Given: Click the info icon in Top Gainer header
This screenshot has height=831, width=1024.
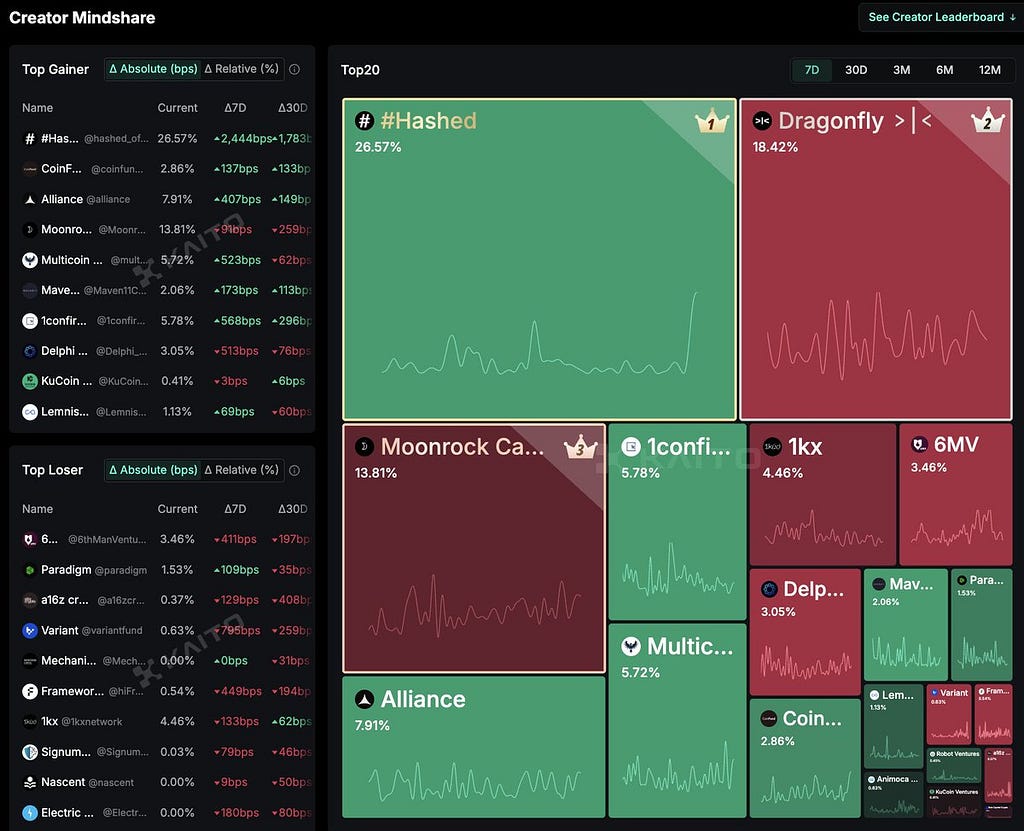Looking at the screenshot, I should [x=295, y=69].
